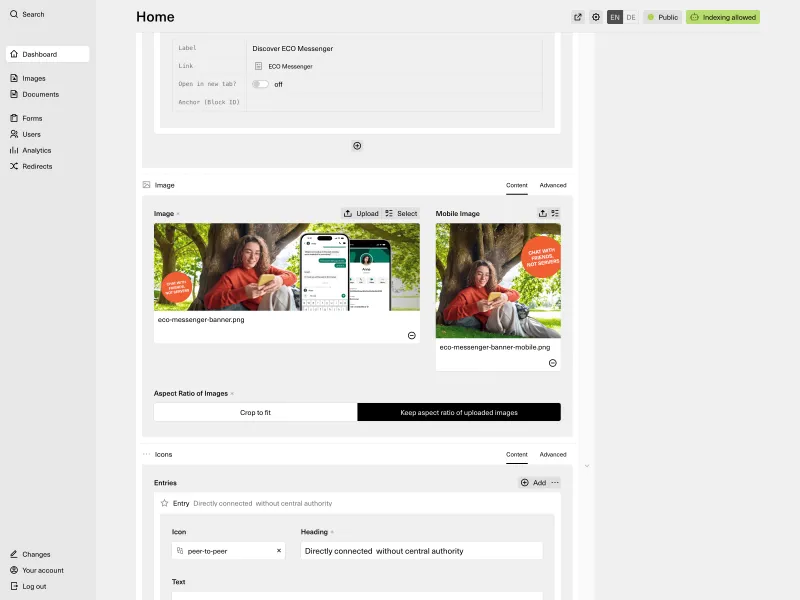Screen dimensions: 800x600
Task: Click the settings gear icon in toolbar
Action: pos(597,17)
